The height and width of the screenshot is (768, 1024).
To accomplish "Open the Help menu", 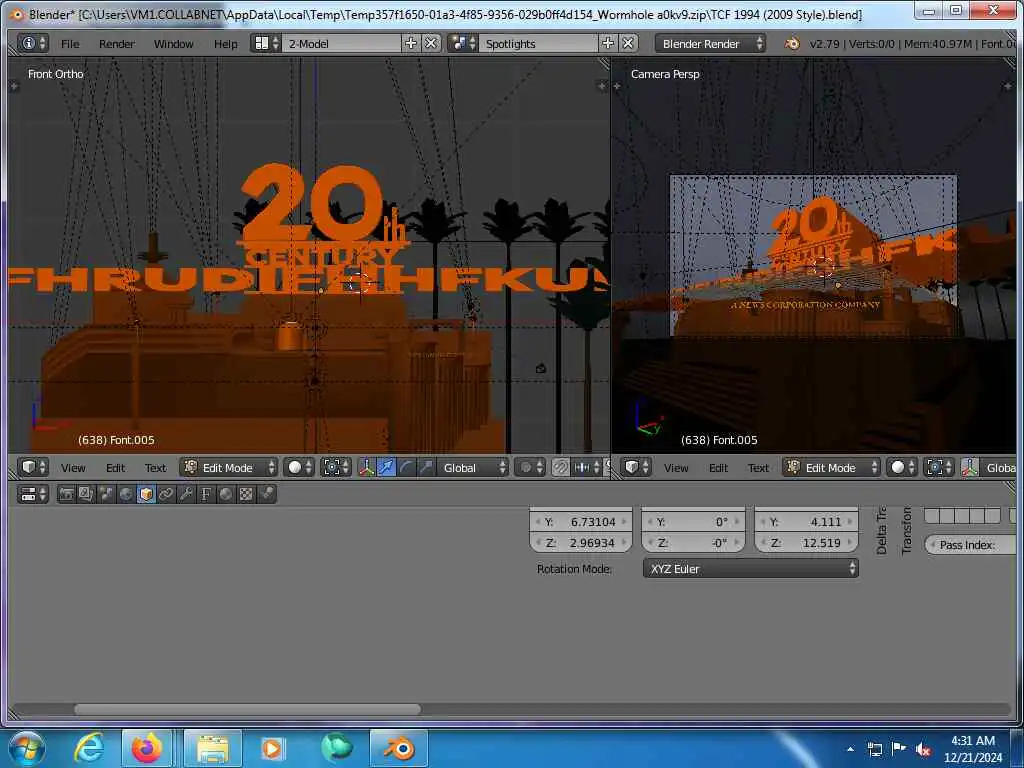I will click(226, 44).
